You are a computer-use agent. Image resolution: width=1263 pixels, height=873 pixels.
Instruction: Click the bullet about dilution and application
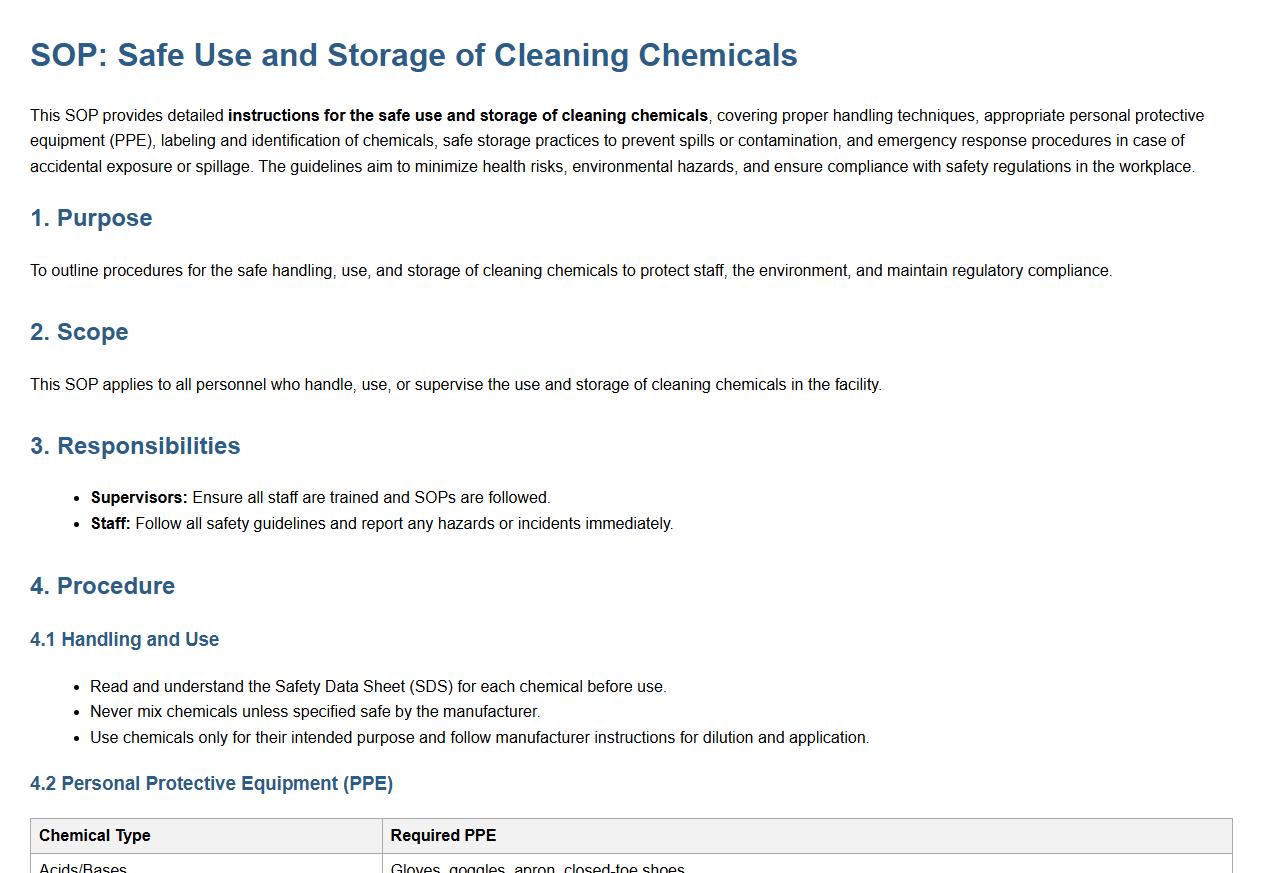(479, 738)
